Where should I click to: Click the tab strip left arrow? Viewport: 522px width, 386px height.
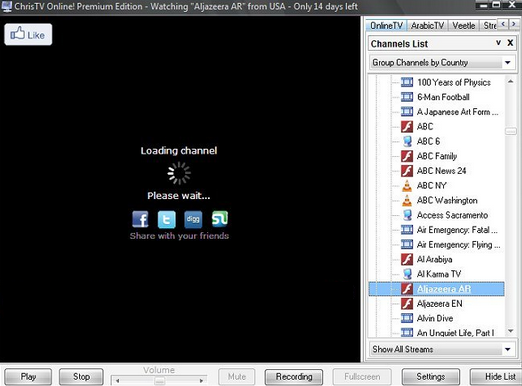tap(503, 24)
